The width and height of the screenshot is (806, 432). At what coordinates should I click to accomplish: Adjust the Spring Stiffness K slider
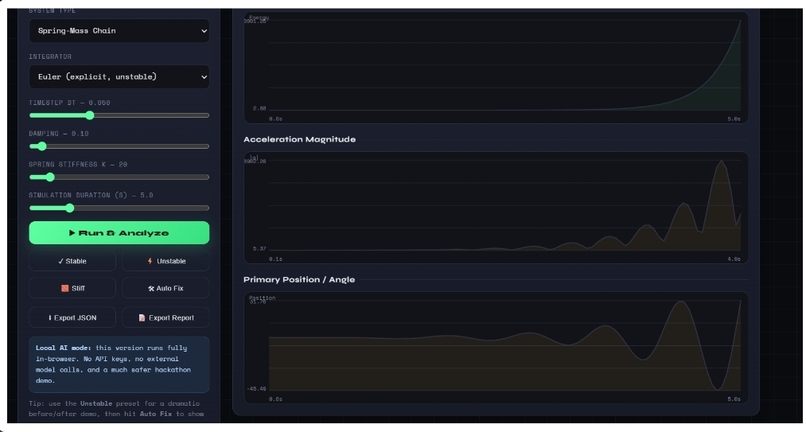(x=119, y=177)
